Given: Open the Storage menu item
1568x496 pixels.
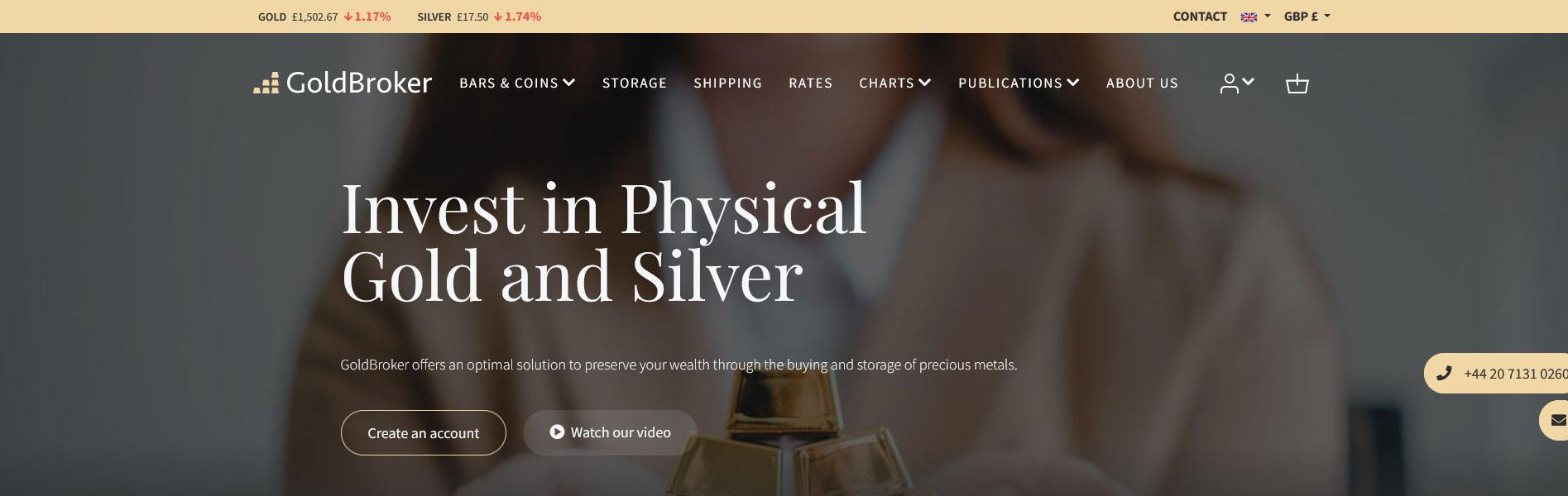Looking at the screenshot, I should click(635, 83).
